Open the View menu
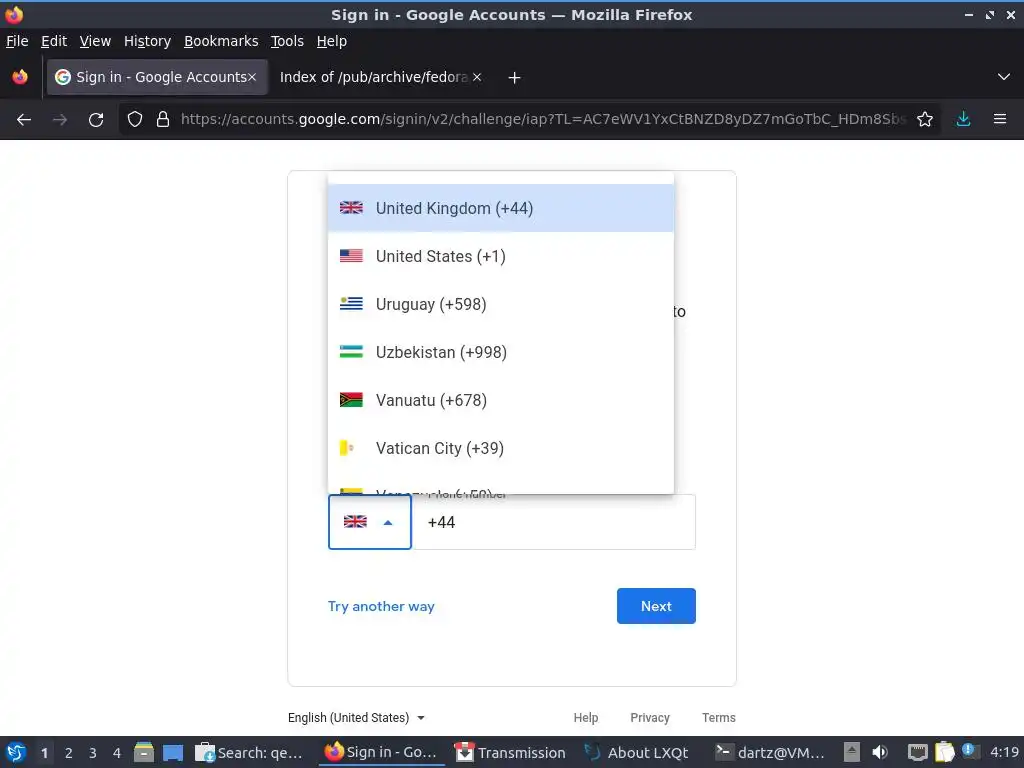 (95, 41)
